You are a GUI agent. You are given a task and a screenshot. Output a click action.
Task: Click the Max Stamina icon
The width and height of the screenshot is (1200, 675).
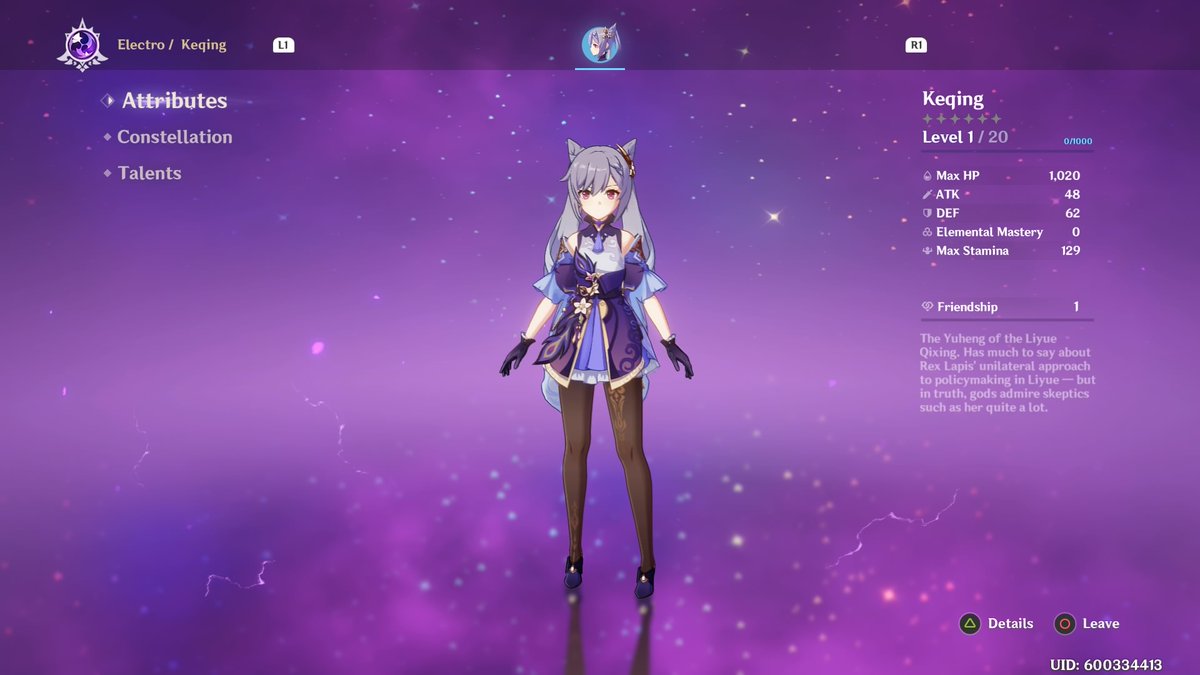928,251
